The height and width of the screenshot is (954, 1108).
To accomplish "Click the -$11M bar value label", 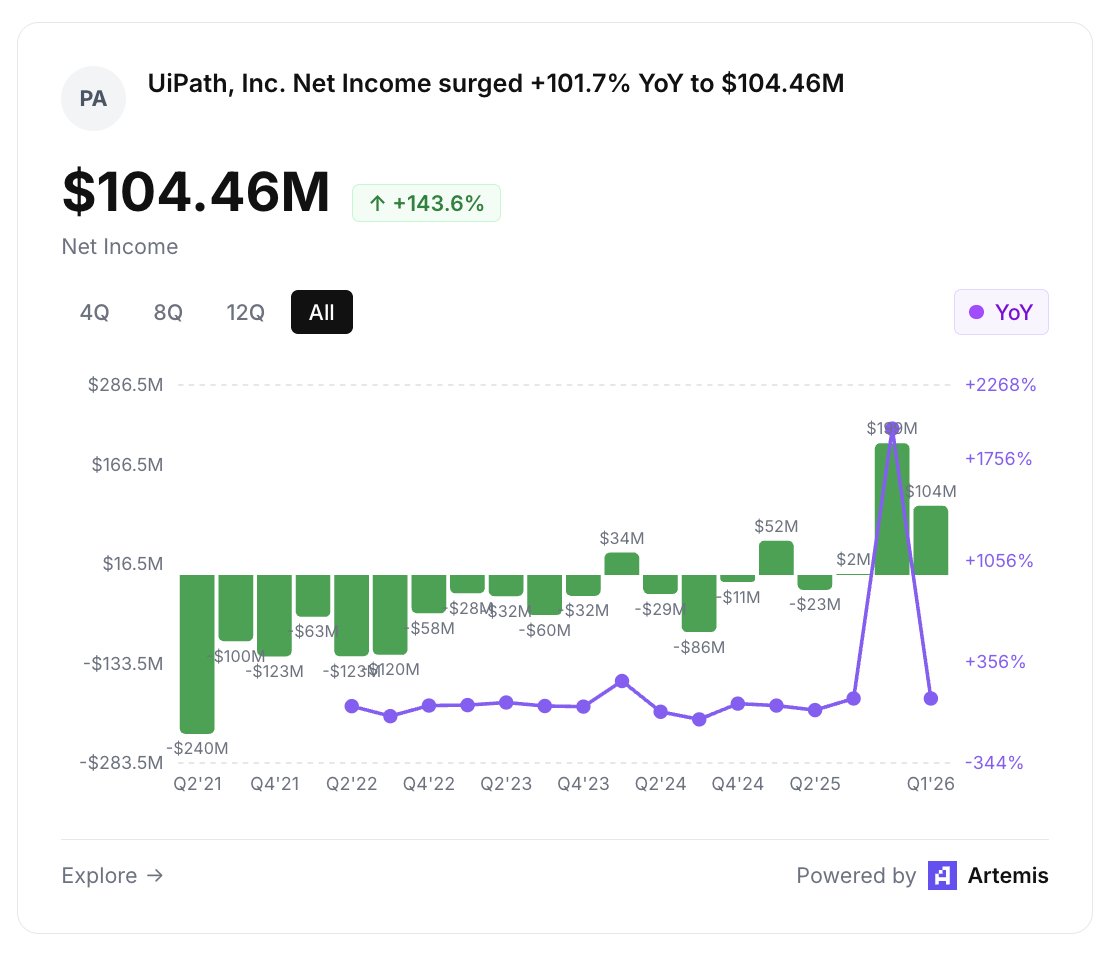I will tap(738, 597).
